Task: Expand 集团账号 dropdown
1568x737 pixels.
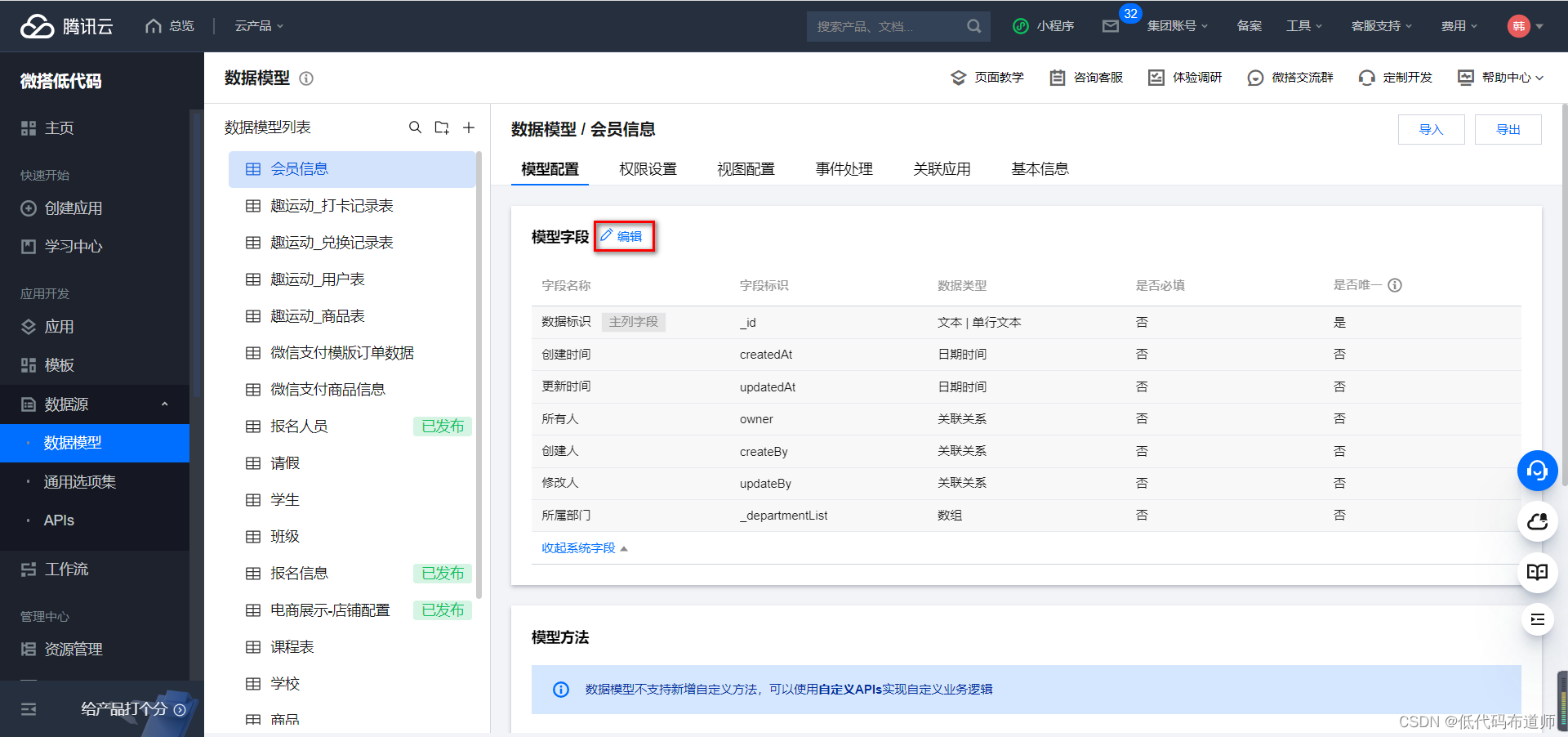Action: 1177,26
